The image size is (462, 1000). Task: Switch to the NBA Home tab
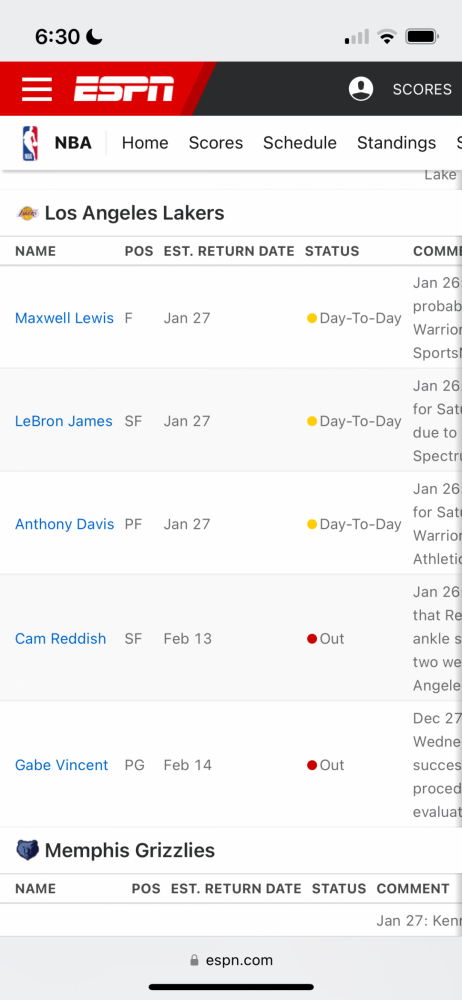(145, 143)
